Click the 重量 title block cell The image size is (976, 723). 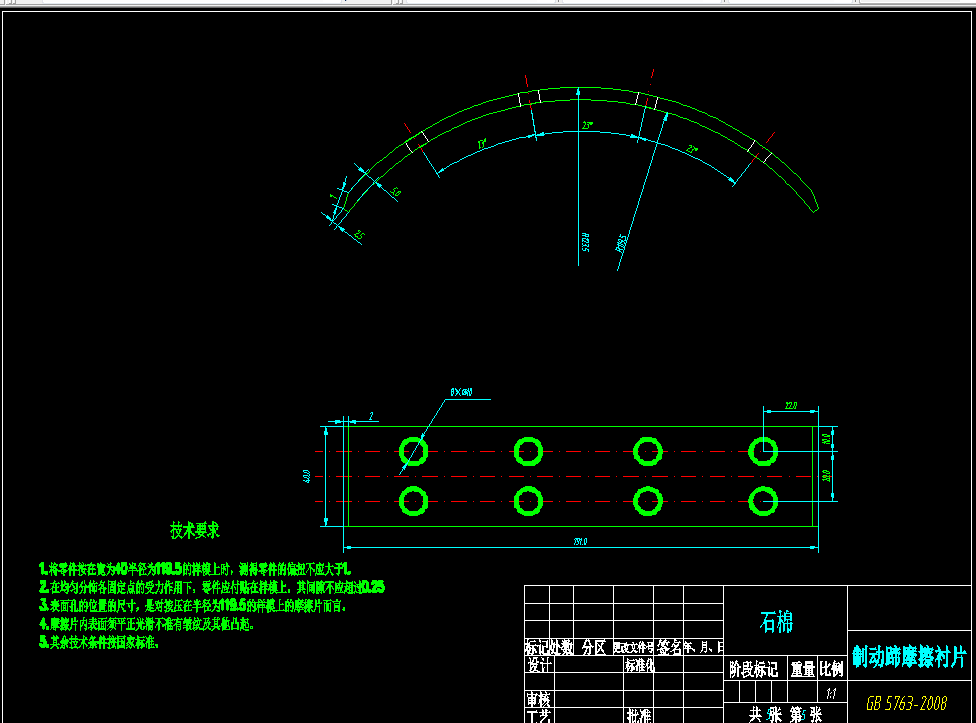803,669
